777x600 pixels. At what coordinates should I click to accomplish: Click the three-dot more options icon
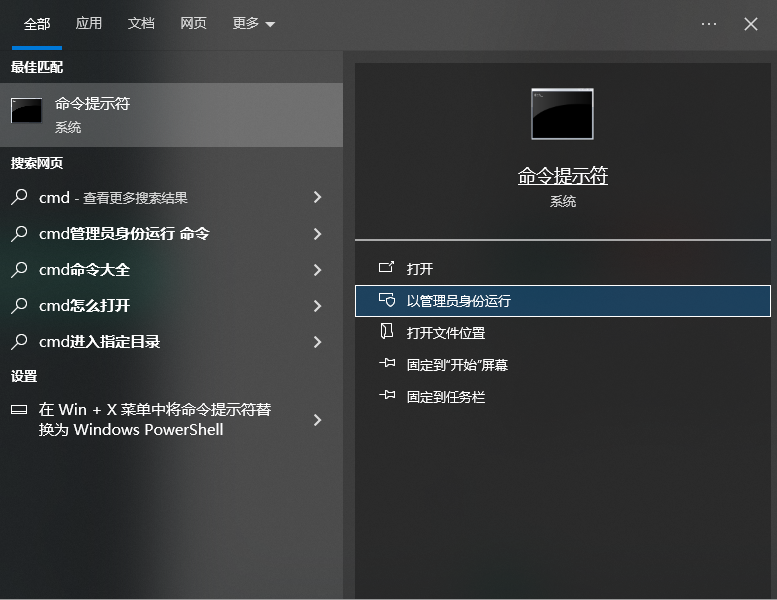tap(709, 24)
